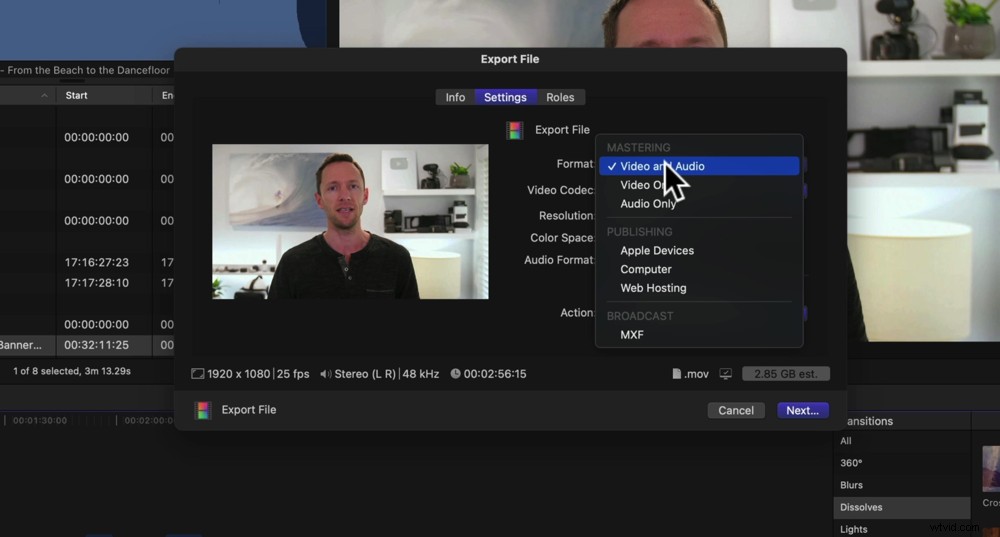Click the Format label

(x=575, y=164)
